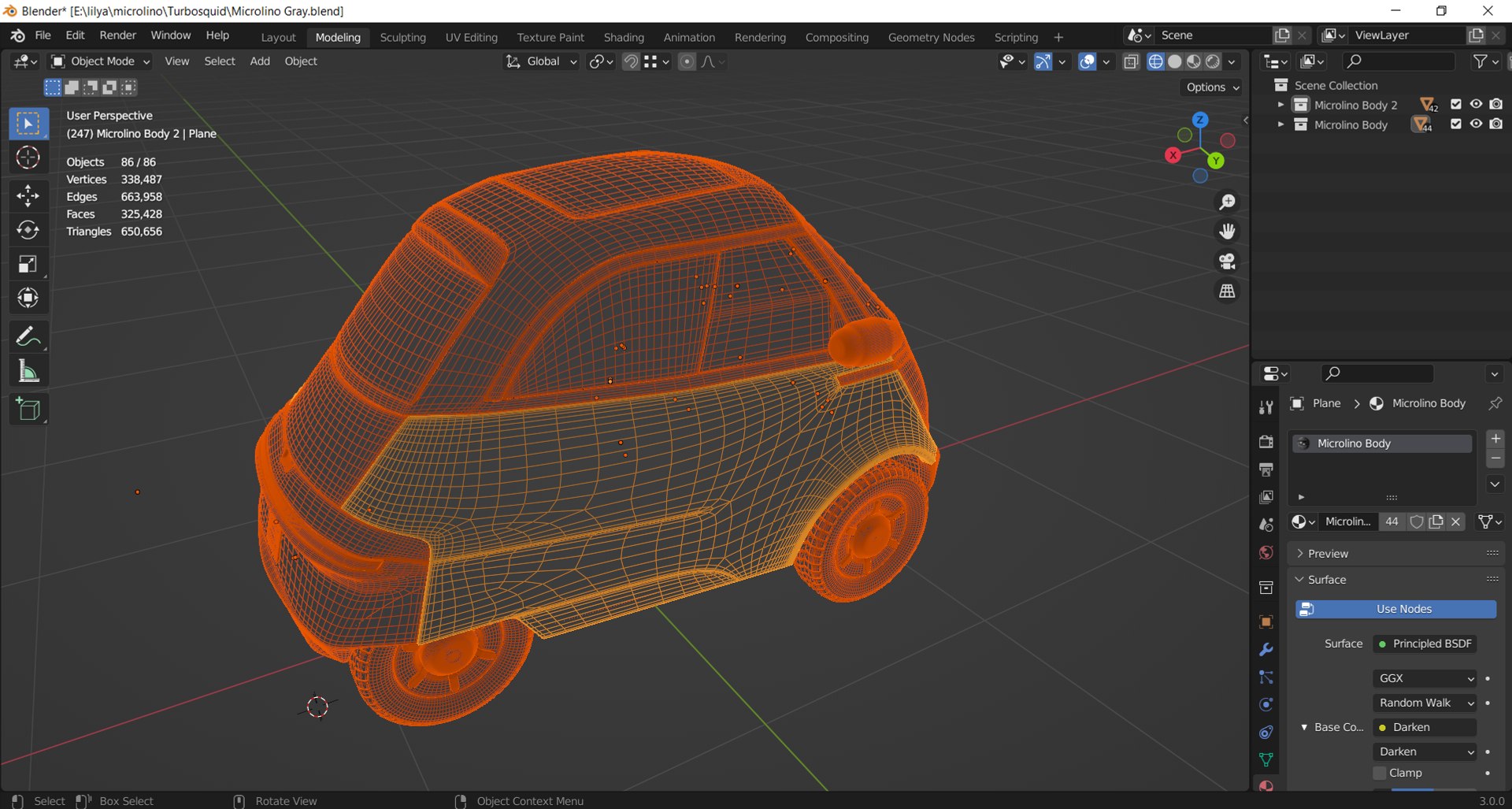Choose the Annotate pencil tool
Image resolution: width=1512 pixels, height=809 pixels.
[28, 337]
